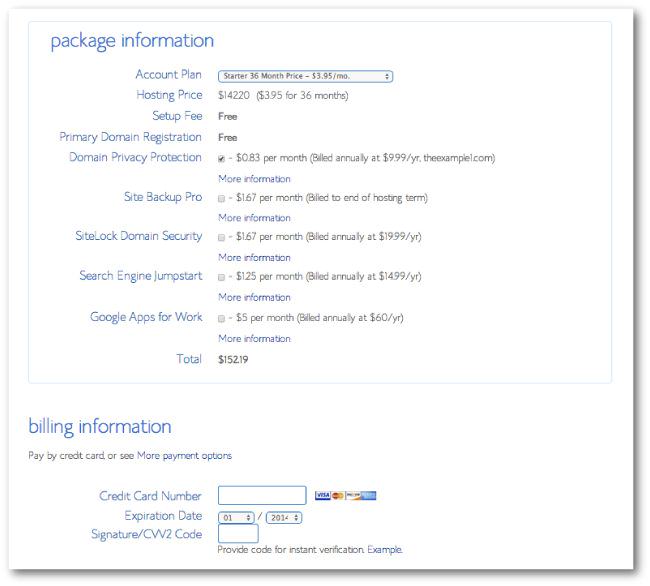
Task: Click the $142.20 hosting price text
Action: point(234,96)
